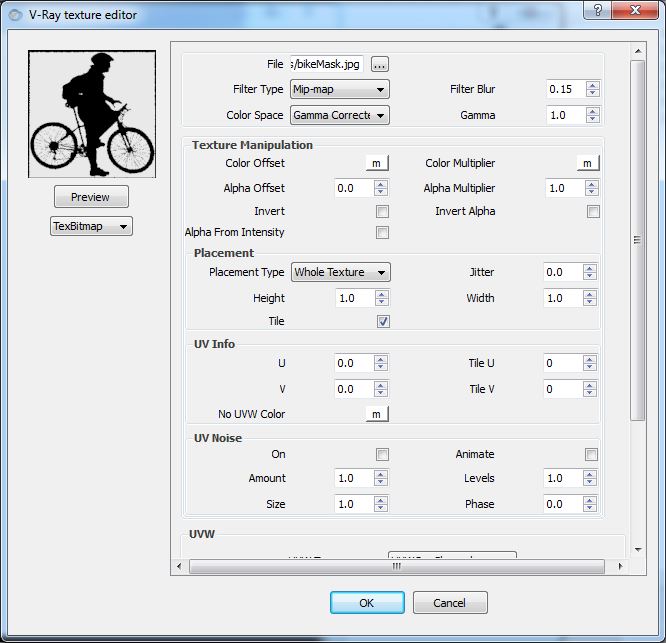
Task: Decrease Gamma value with down arrow
Action: (593, 119)
